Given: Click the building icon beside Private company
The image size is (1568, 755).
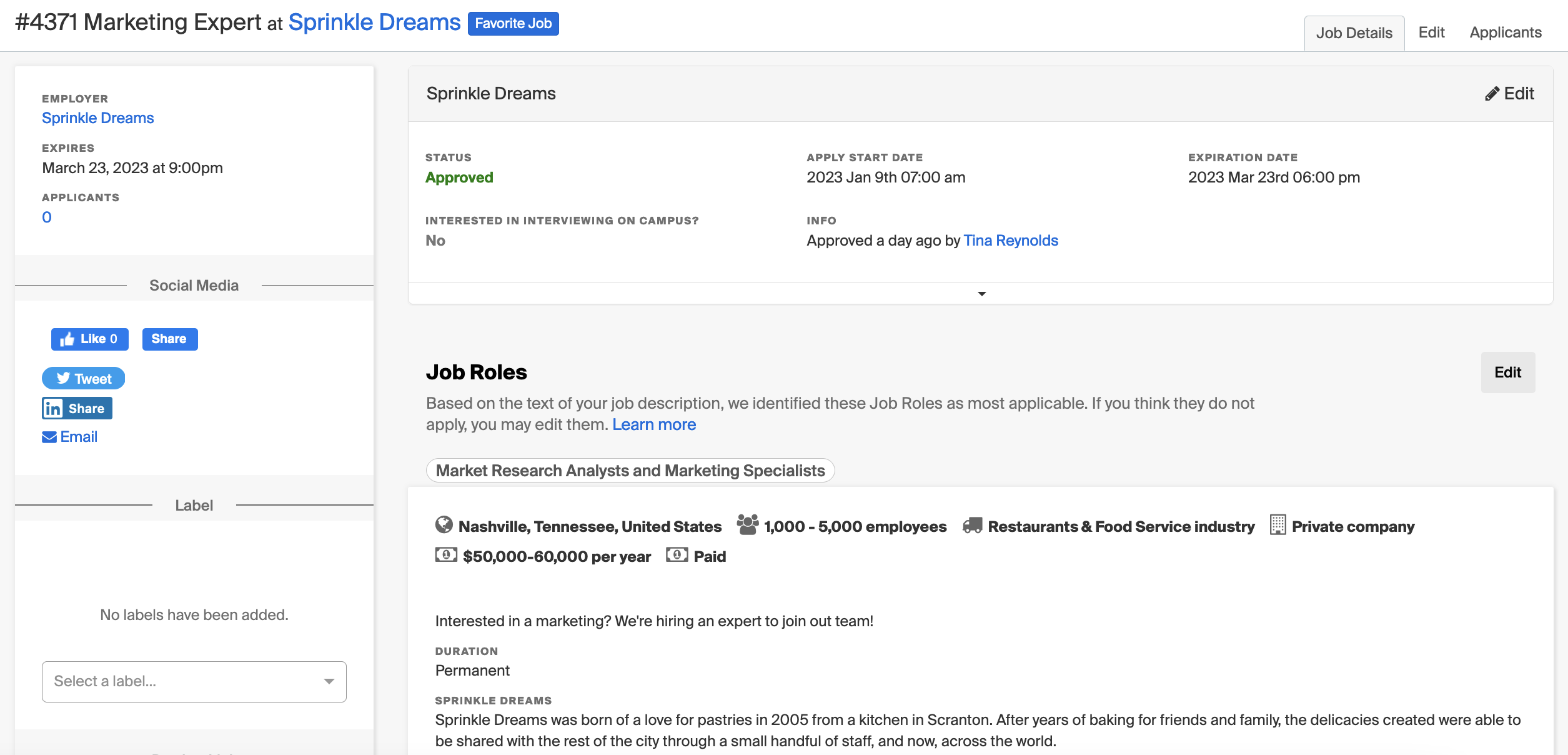Looking at the screenshot, I should click(x=1278, y=525).
